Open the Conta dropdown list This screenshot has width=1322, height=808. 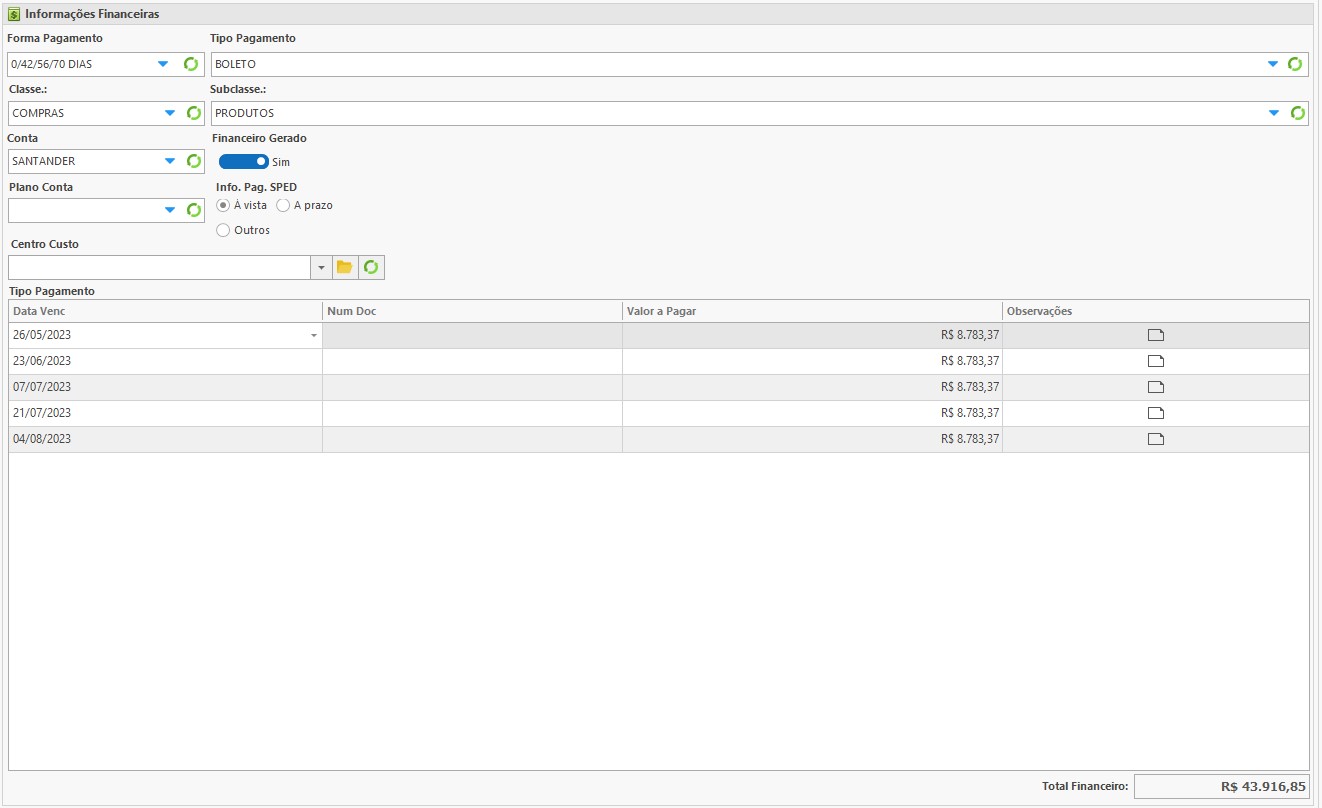click(170, 161)
